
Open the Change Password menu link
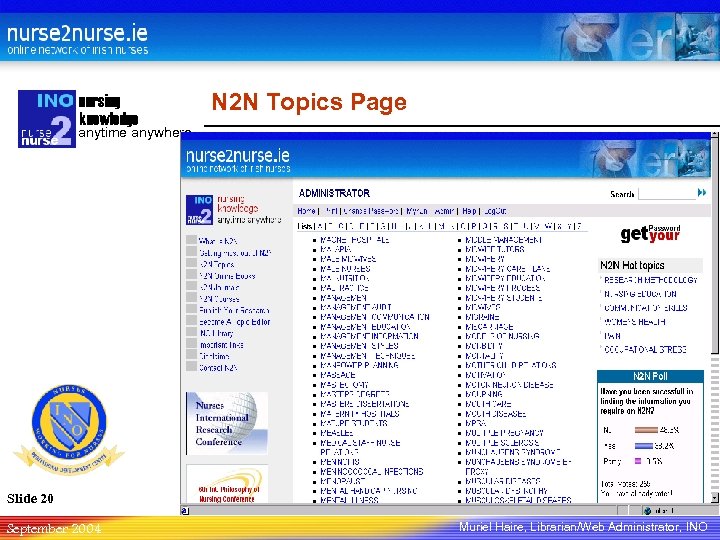[x=370, y=211]
